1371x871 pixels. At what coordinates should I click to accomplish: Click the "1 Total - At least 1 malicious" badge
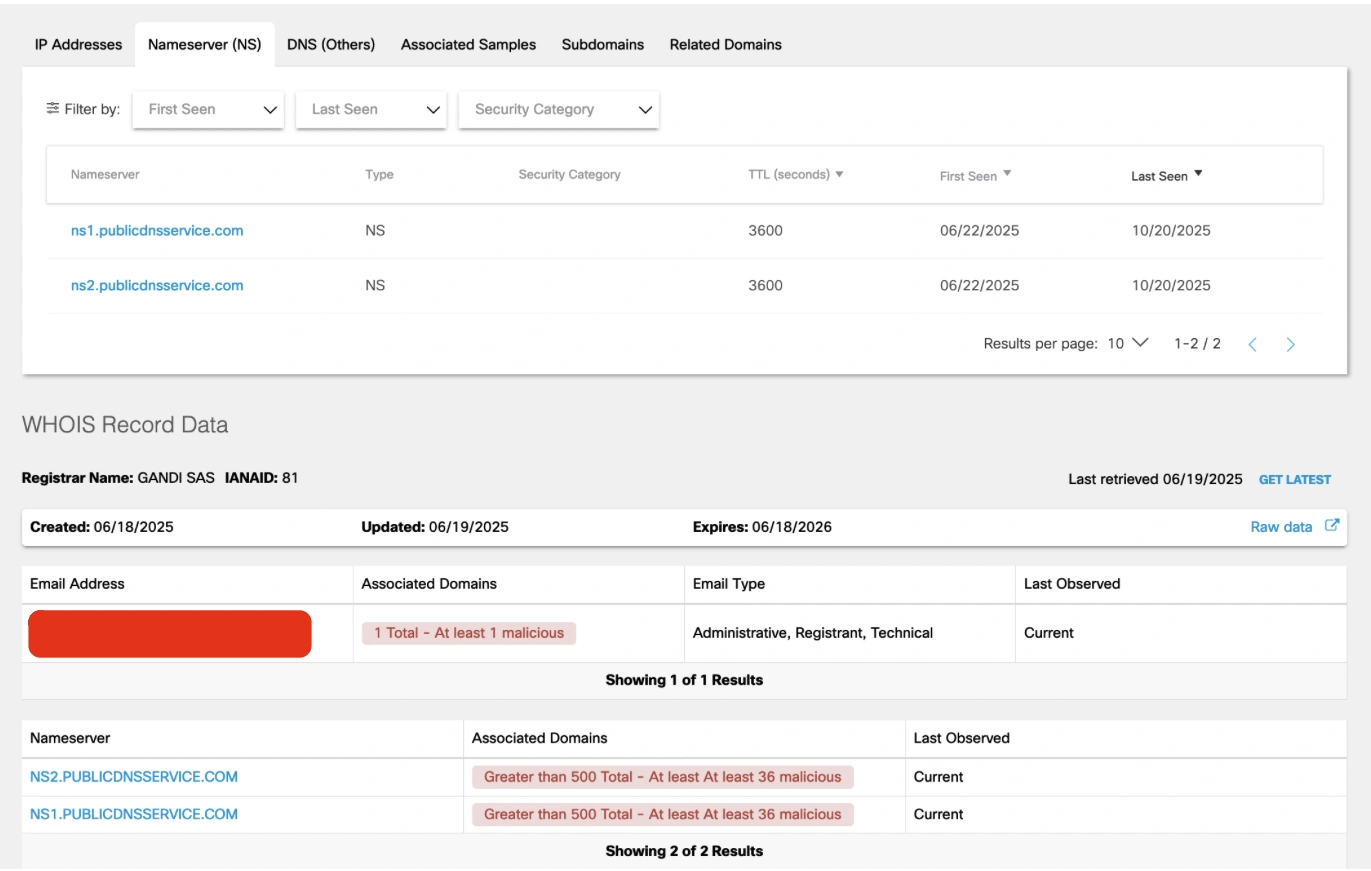tap(469, 632)
